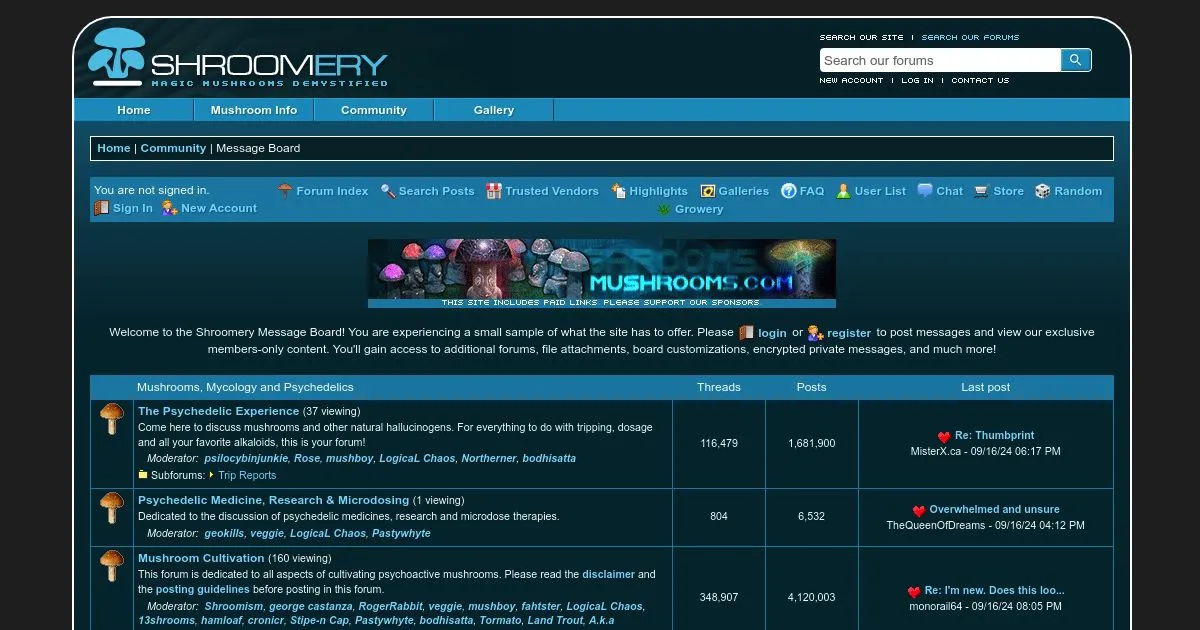Click the Sign In link
The height and width of the screenshot is (630, 1200).
click(x=132, y=208)
